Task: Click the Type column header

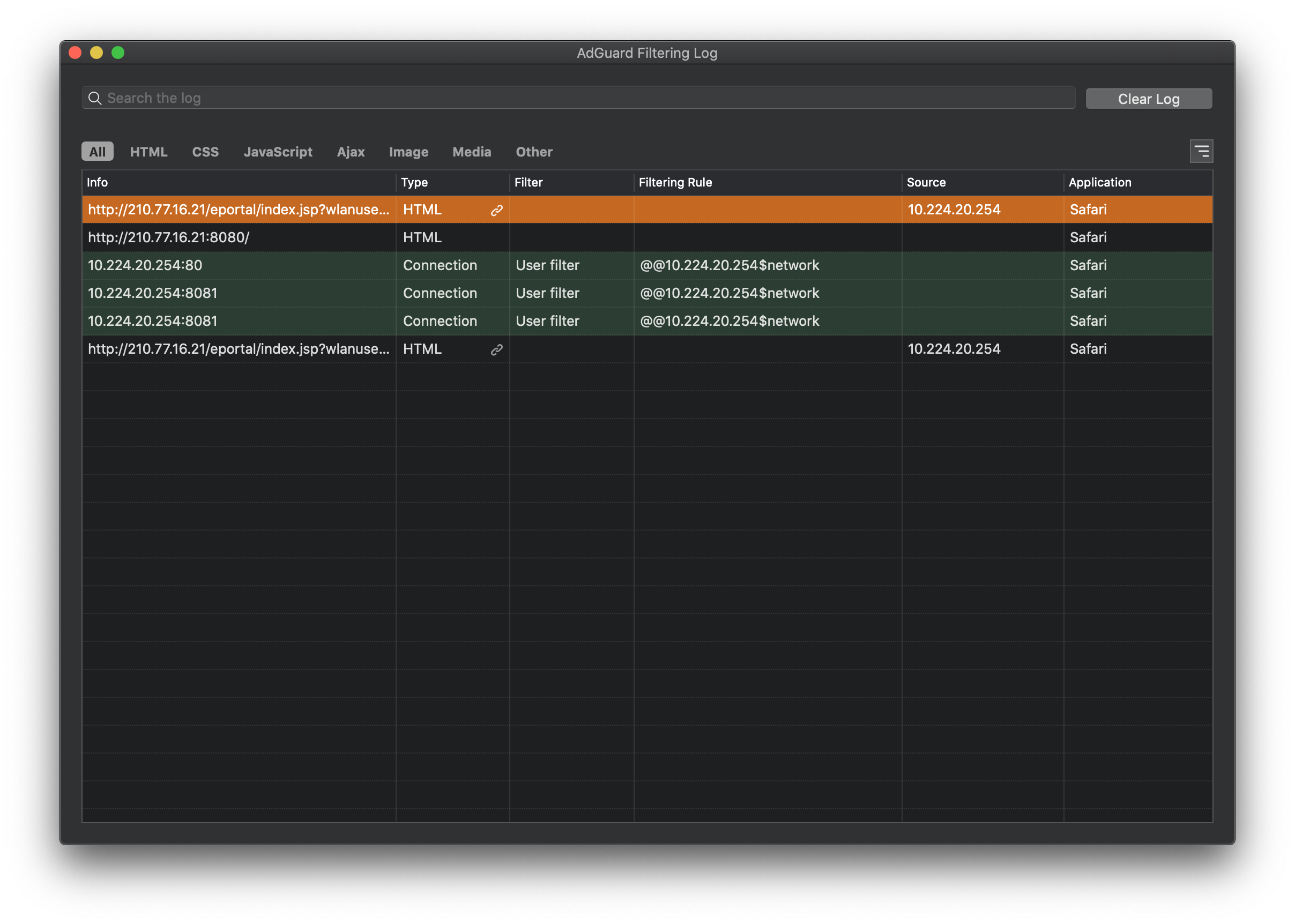Action: pyautogui.click(x=414, y=183)
